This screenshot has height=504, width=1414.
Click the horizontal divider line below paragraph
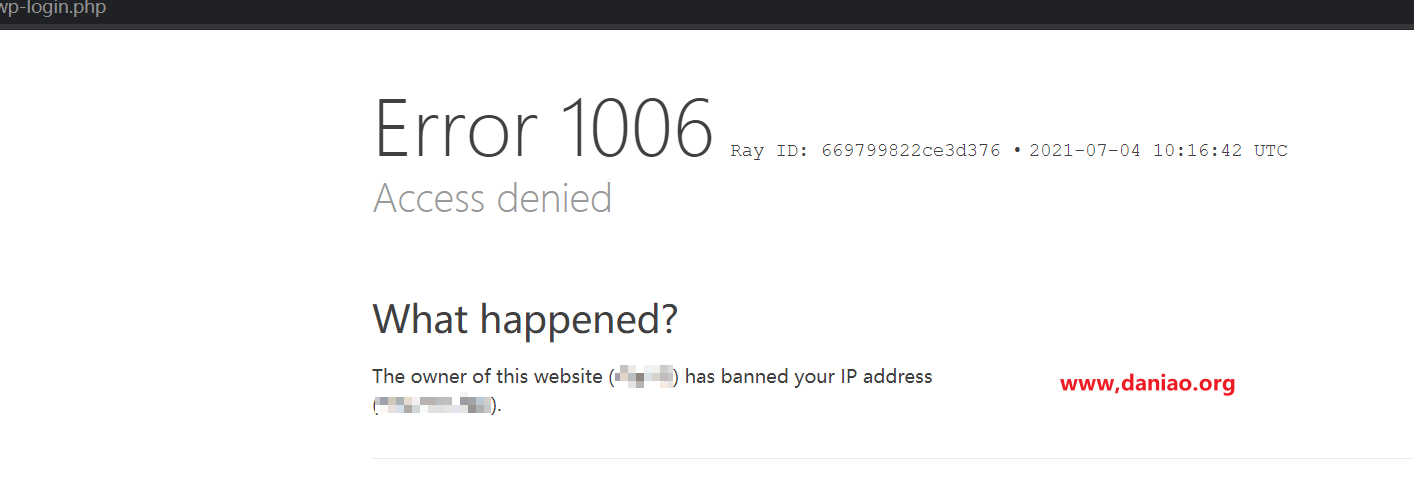(893, 458)
